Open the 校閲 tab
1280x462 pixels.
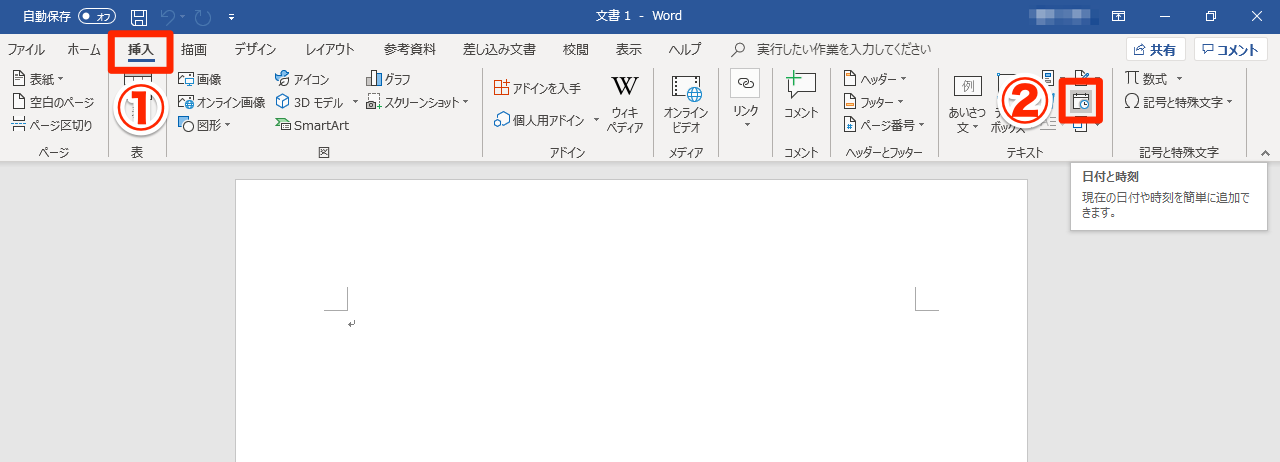coord(576,49)
